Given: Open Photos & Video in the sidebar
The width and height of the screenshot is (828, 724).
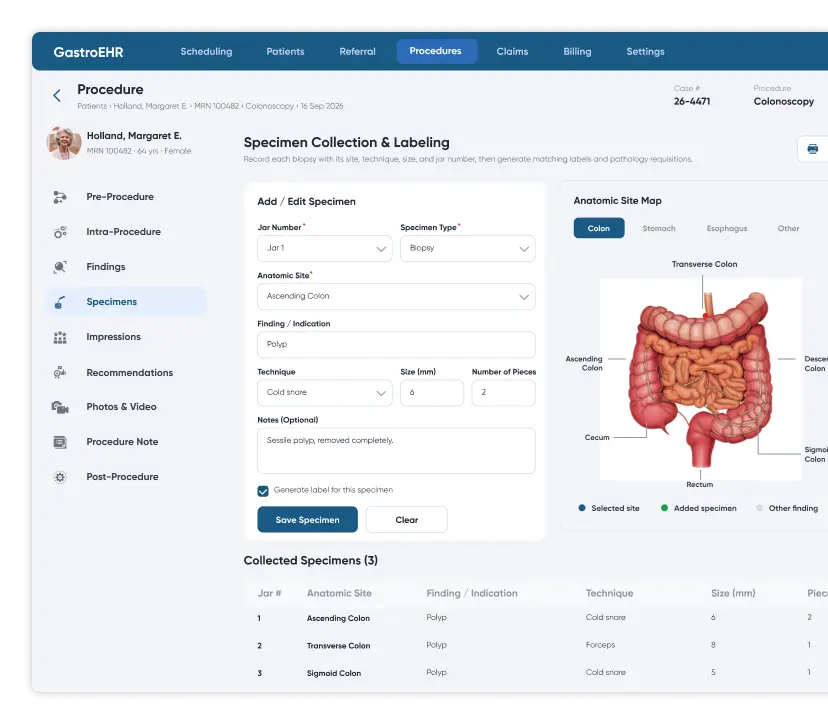Looking at the screenshot, I should [x=121, y=407].
